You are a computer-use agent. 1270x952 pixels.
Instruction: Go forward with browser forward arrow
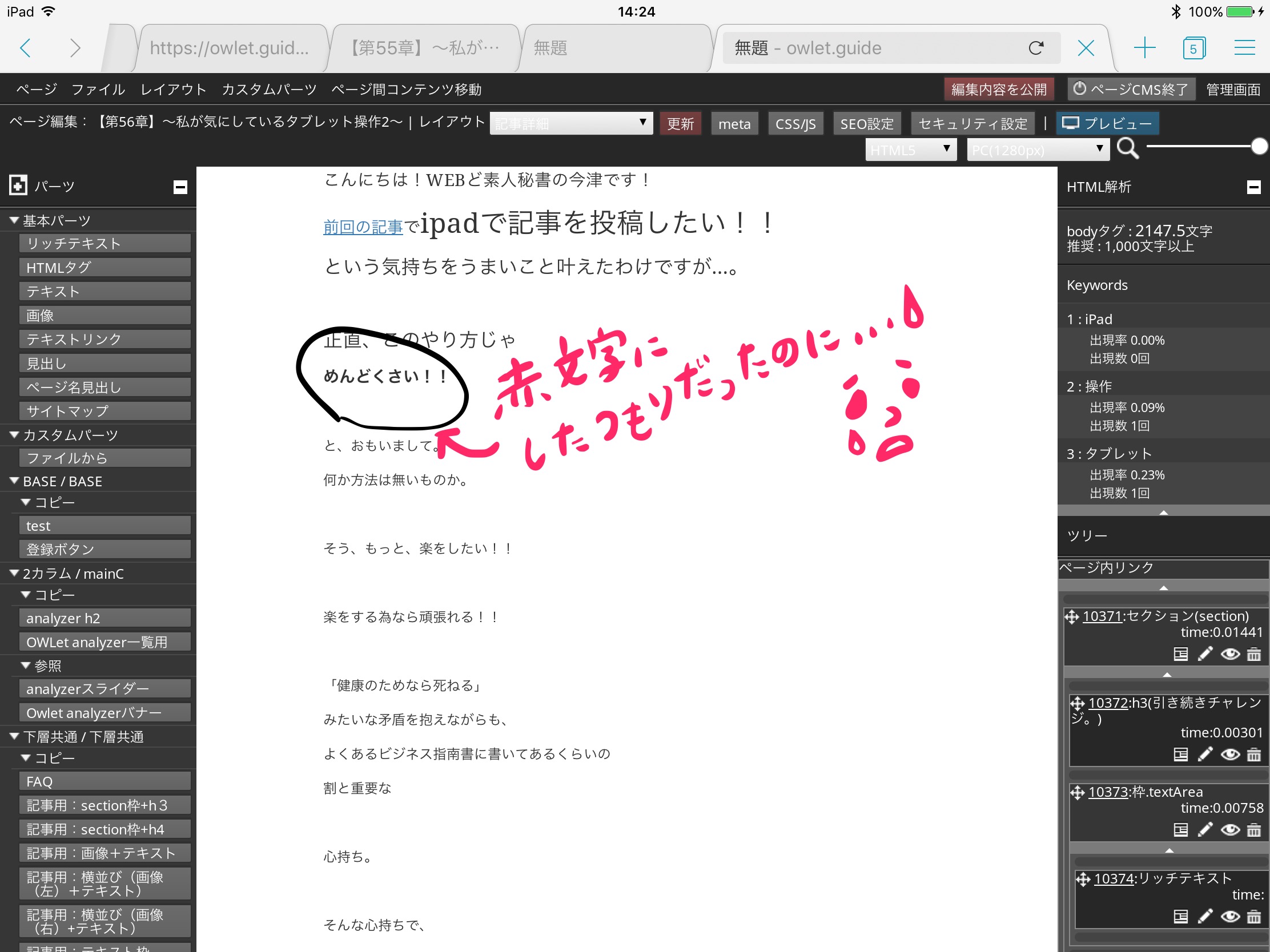click(x=75, y=47)
